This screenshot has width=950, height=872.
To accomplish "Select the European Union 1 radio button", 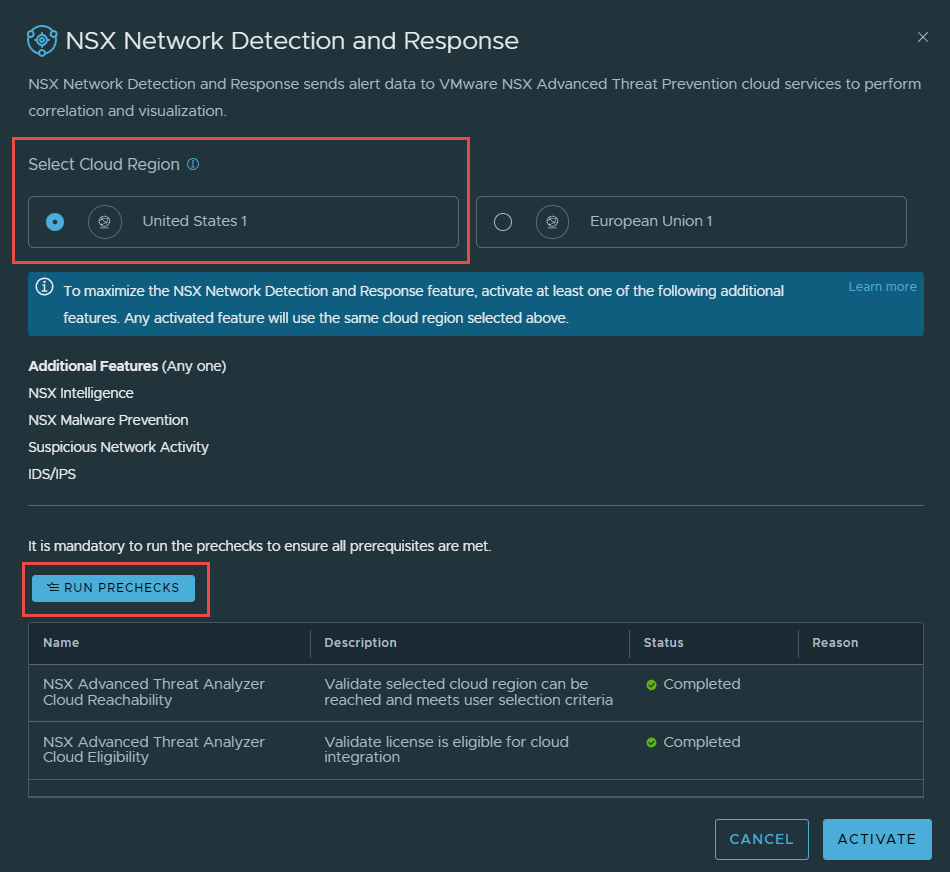I will [503, 222].
